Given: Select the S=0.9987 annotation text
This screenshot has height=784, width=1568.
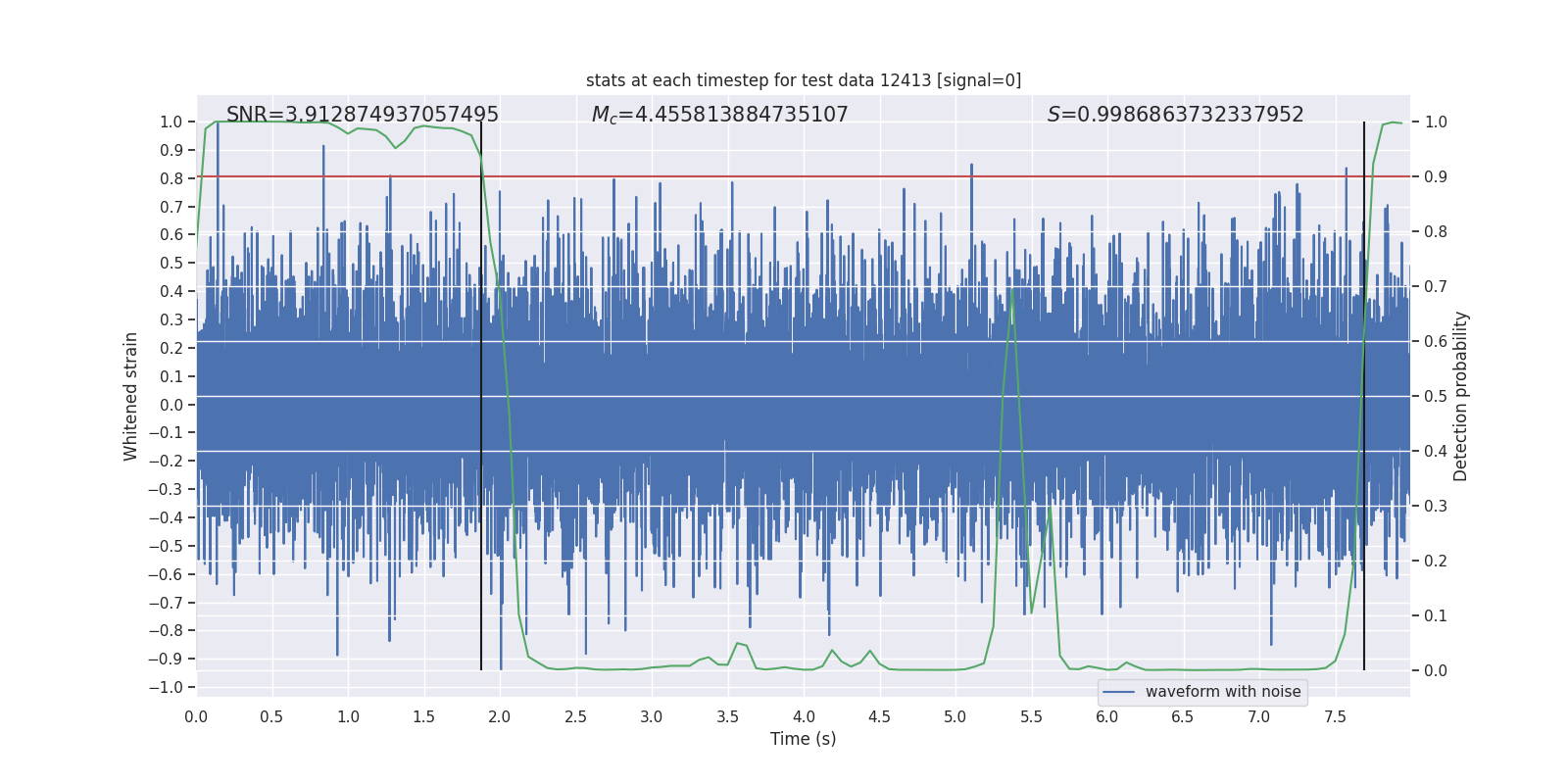Looking at the screenshot, I should coord(1175,115).
